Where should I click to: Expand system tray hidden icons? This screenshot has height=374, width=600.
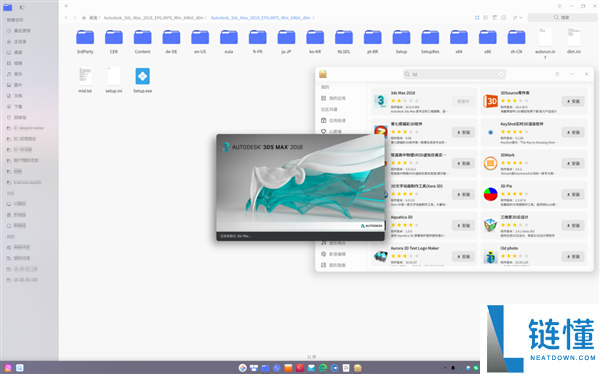[445, 368]
